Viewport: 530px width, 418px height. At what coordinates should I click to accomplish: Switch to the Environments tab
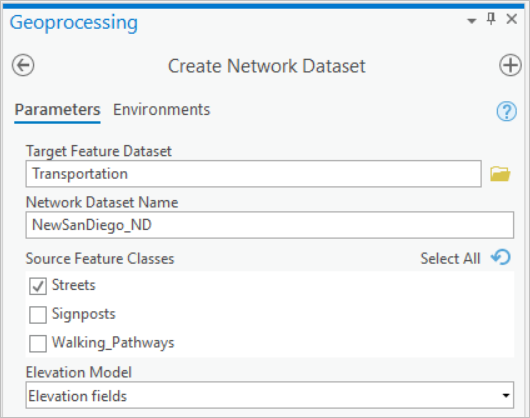click(162, 110)
